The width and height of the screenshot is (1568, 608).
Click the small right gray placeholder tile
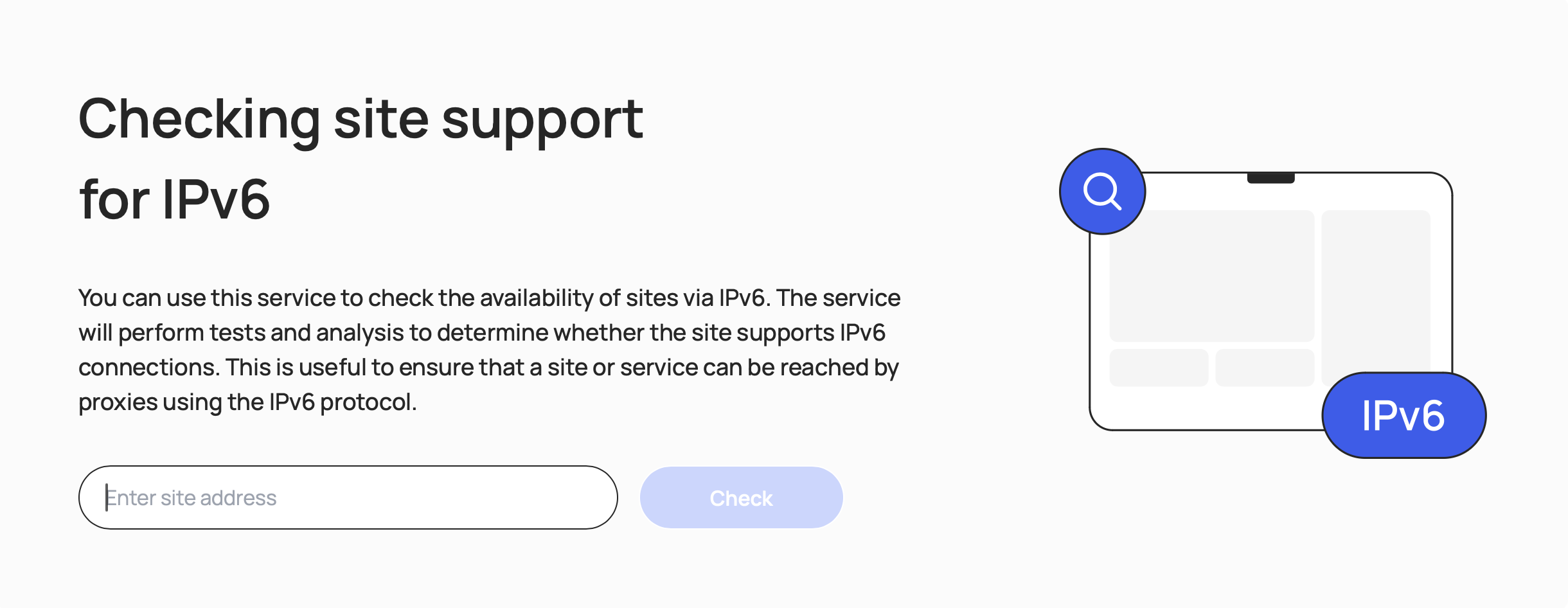(x=1265, y=368)
